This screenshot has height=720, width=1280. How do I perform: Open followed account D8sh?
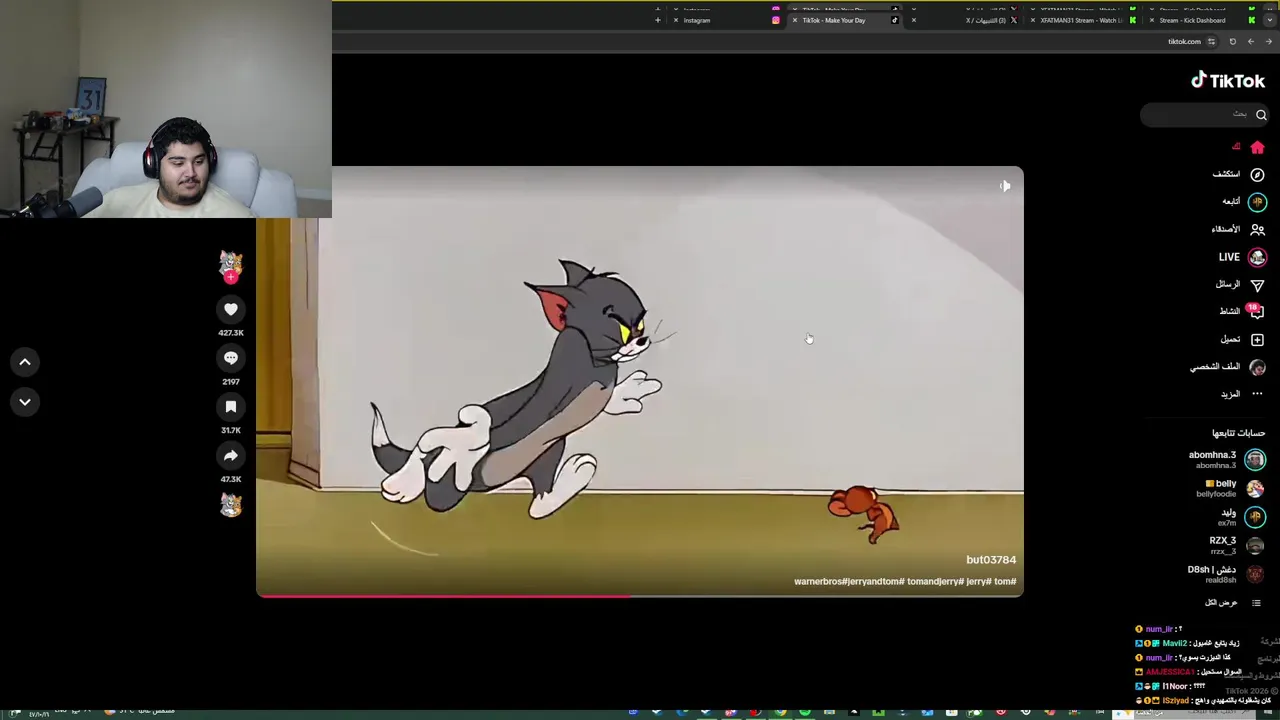click(1226, 574)
